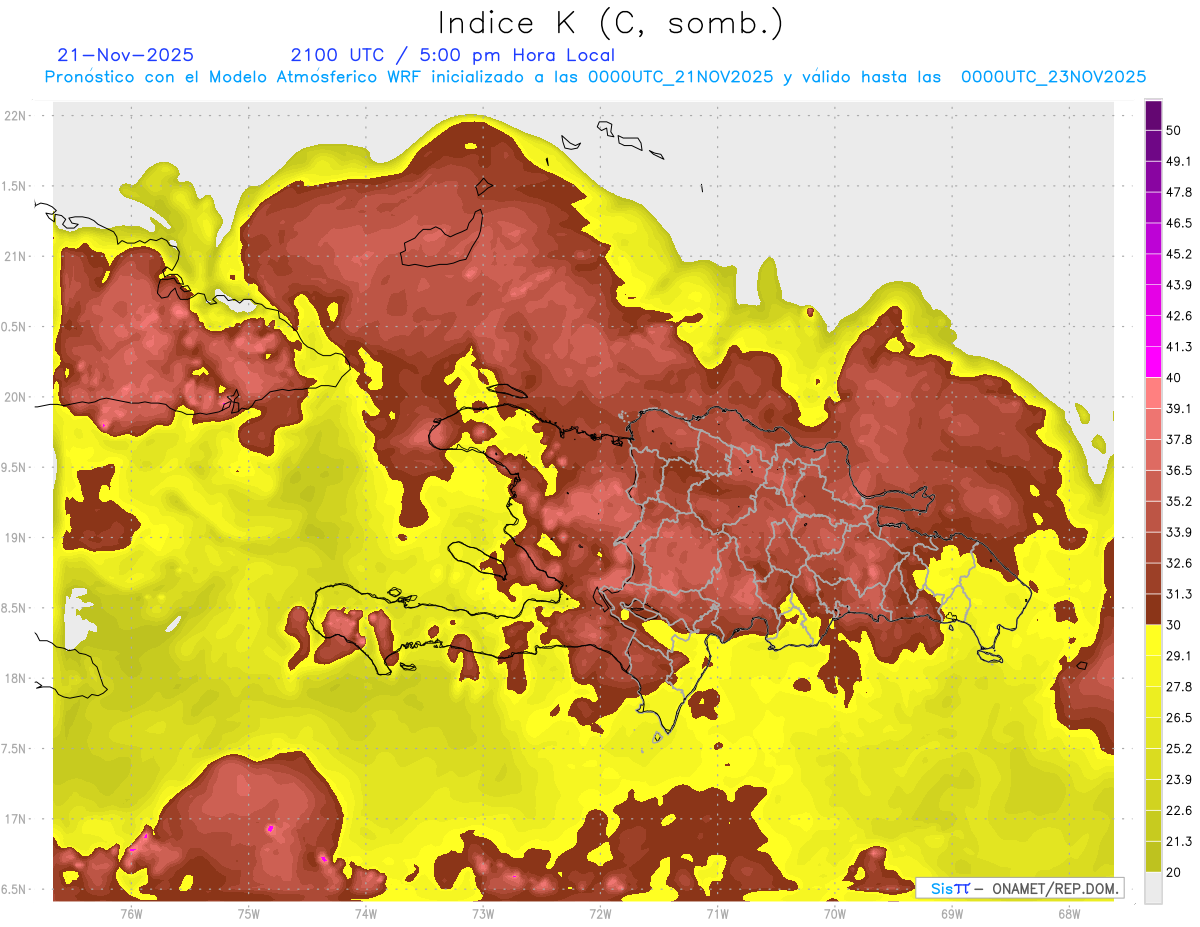The width and height of the screenshot is (1200, 927).
Task: Click the '73W' longitude label
Action: click(x=483, y=913)
